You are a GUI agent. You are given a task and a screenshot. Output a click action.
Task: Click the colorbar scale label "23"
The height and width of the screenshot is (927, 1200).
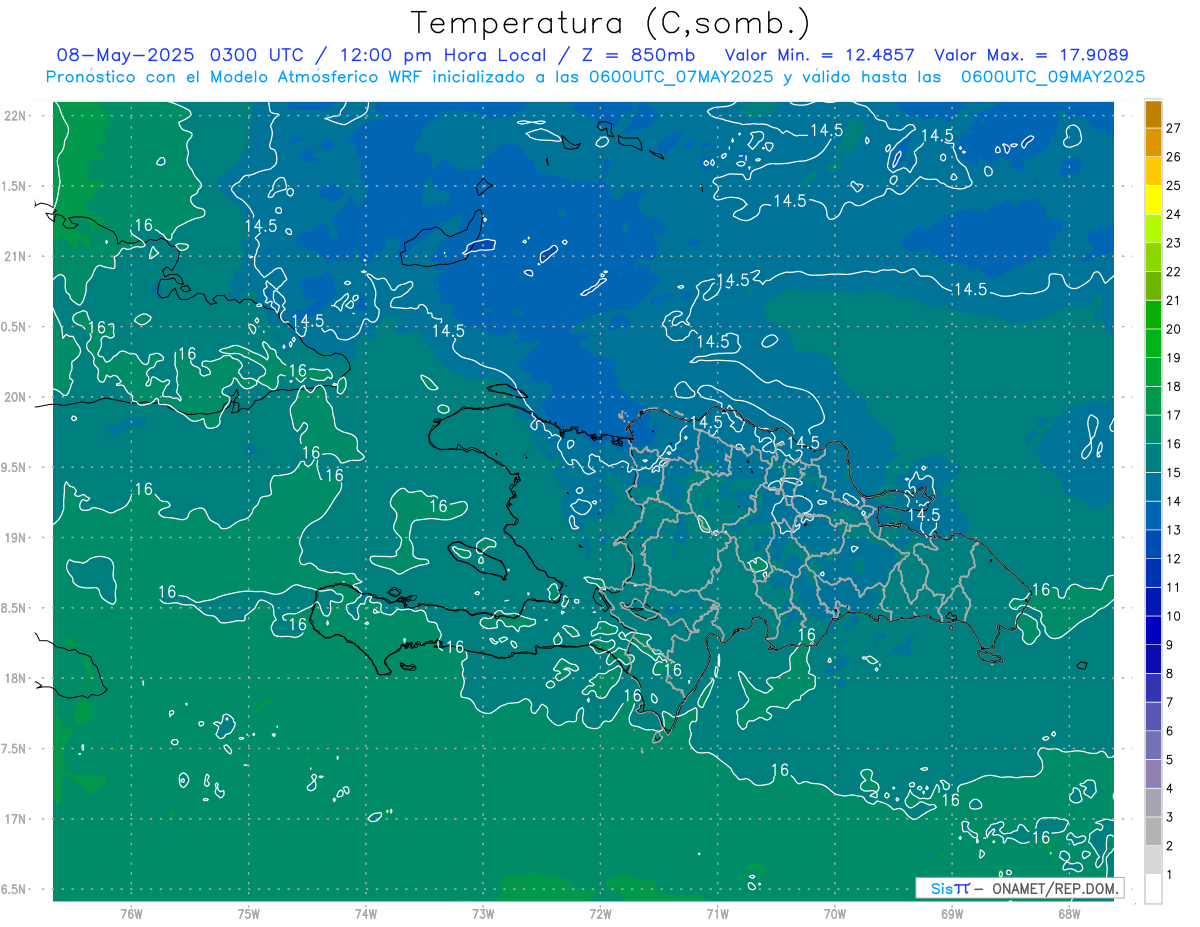[x=1174, y=243]
